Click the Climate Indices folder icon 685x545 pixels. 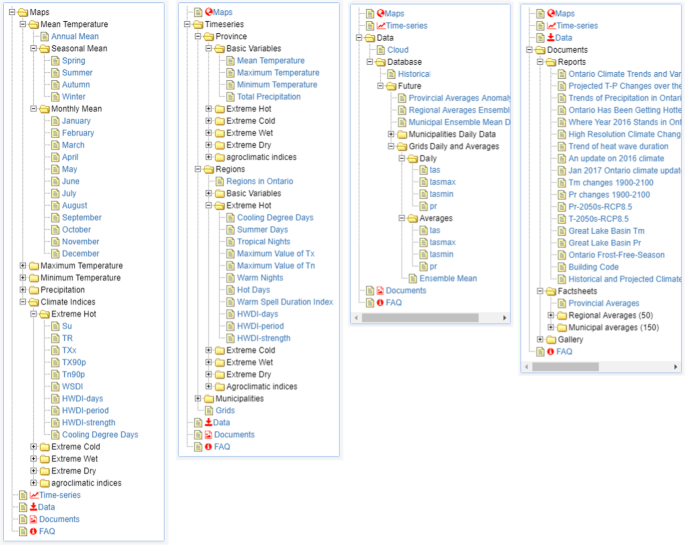34,302
